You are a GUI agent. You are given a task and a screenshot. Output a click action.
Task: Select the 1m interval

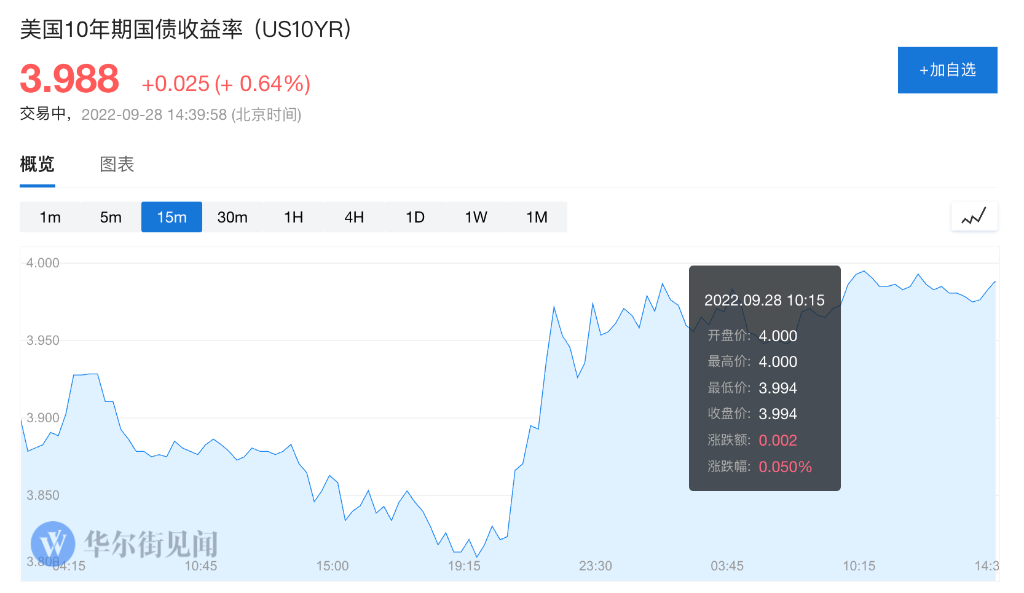coord(50,217)
